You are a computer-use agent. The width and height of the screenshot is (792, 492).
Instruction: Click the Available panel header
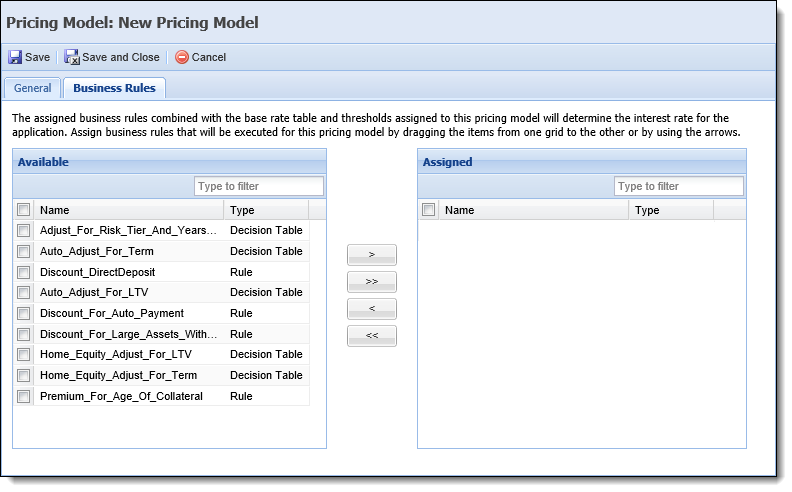click(x=170, y=162)
